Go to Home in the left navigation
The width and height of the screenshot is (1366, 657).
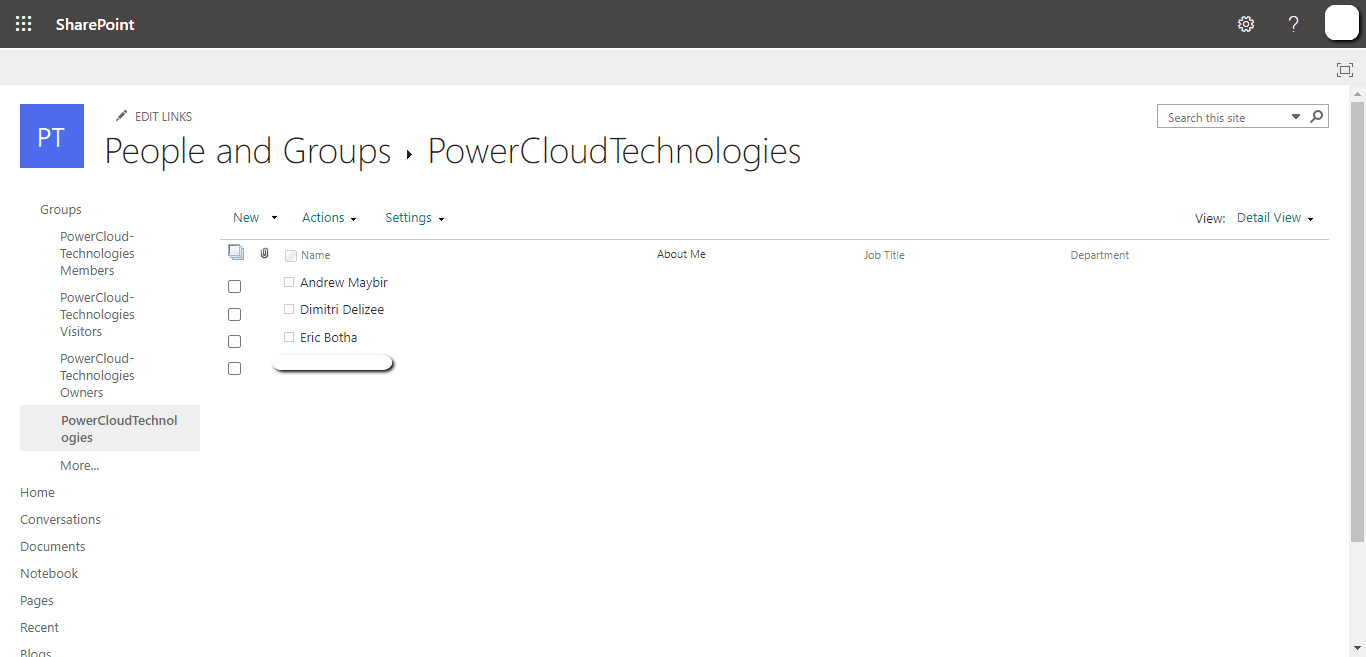(x=37, y=493)
